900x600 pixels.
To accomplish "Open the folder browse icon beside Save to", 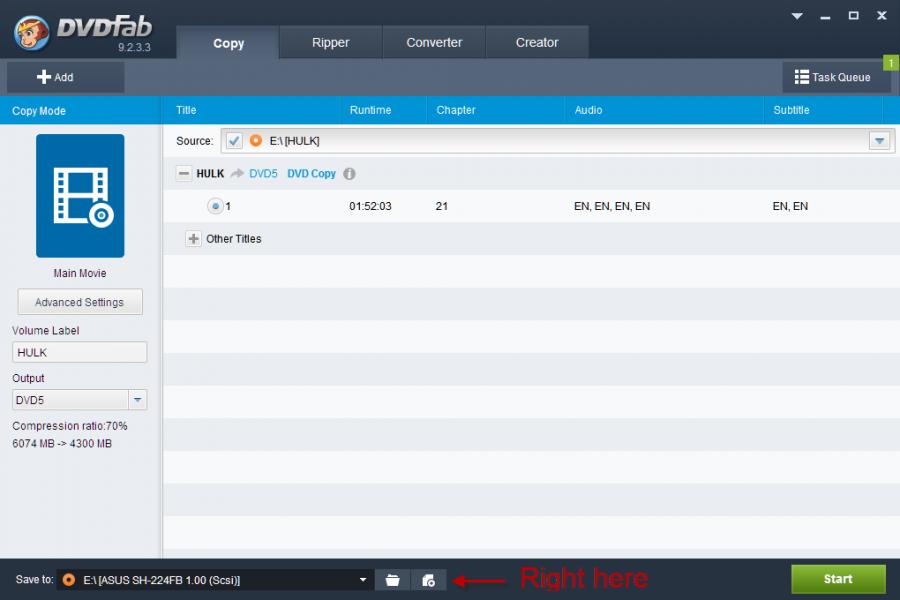I will tap(393, 580).
